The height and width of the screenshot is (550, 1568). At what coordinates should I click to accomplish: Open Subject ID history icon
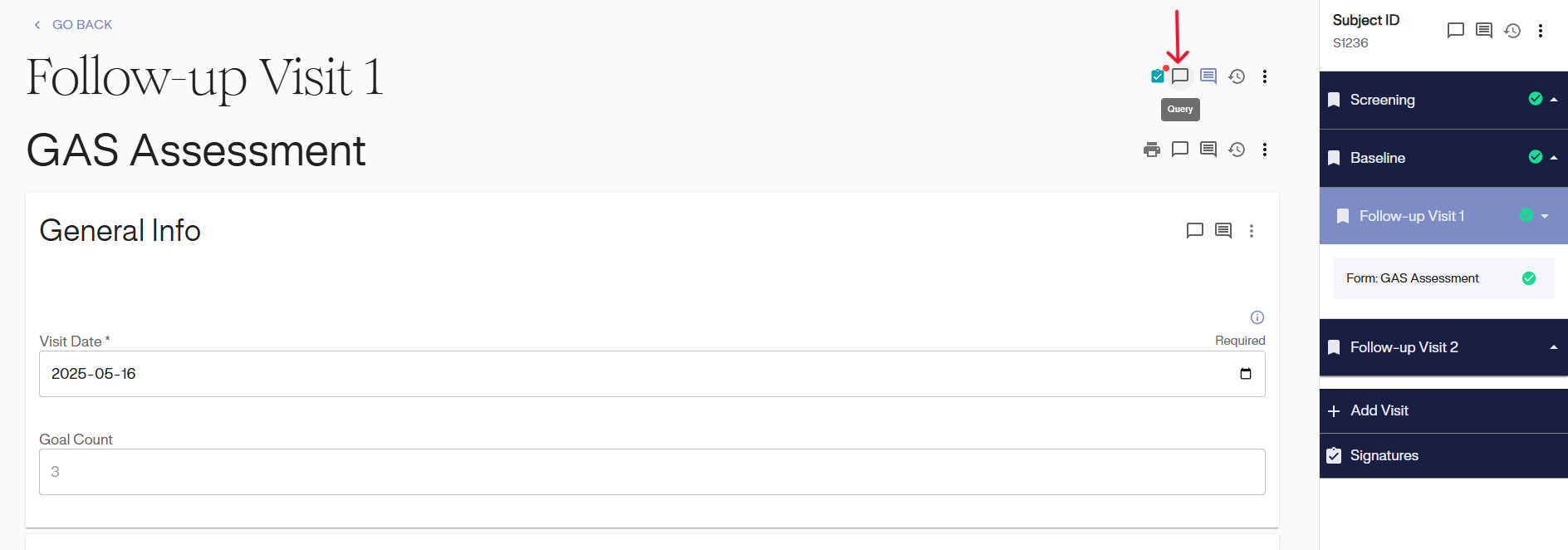[x=1512, y=31]
